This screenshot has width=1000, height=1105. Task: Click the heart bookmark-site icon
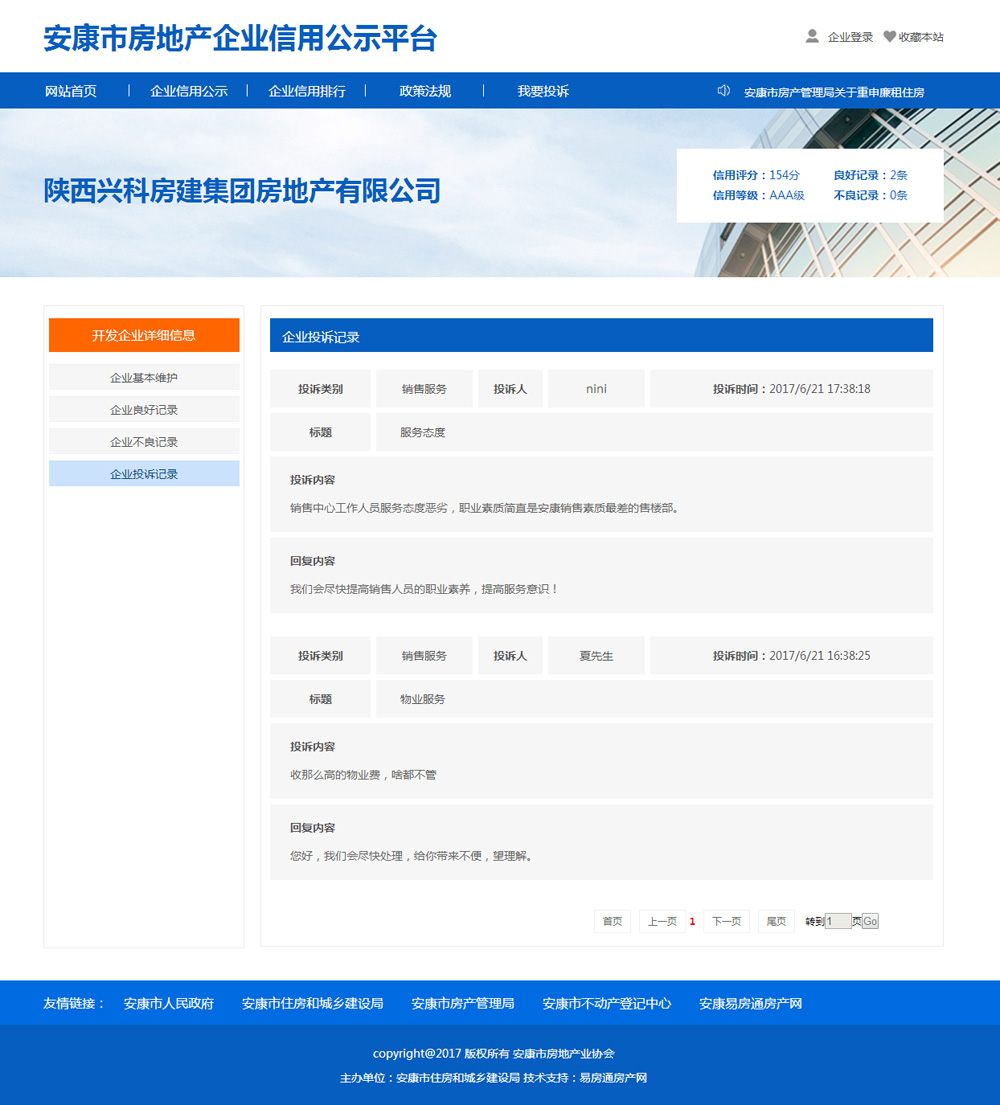(889, 37)
